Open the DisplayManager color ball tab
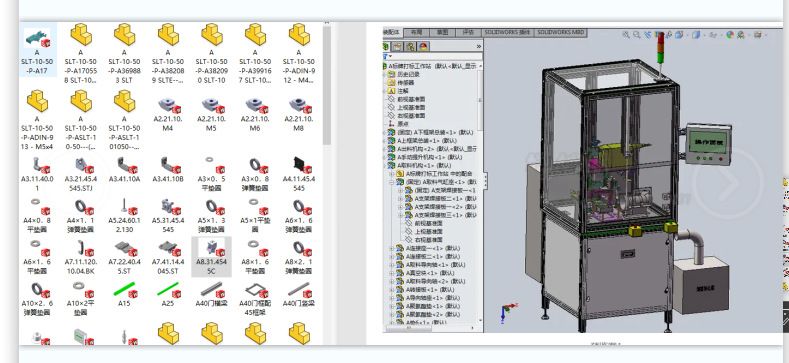This screenshot has width=789, height=363. [423, 47]
